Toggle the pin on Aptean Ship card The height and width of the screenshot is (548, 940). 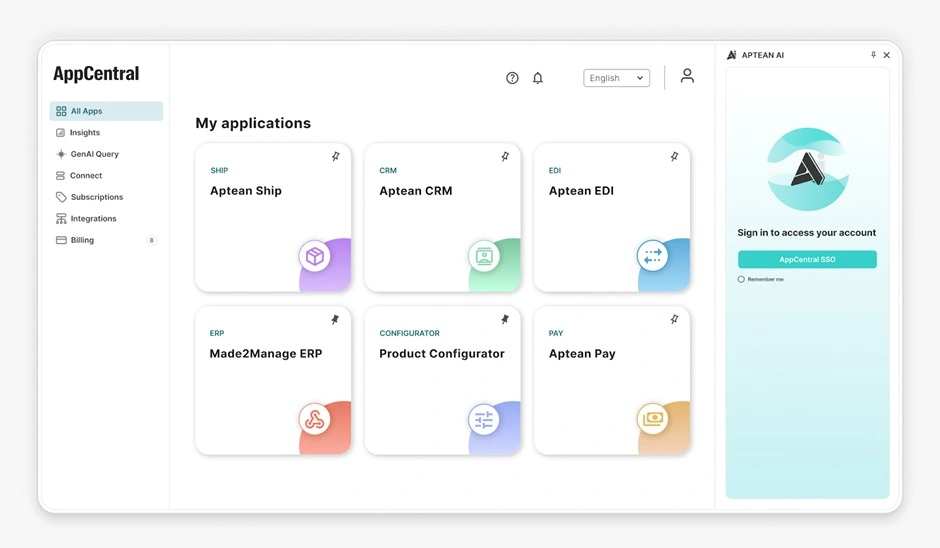pos(335,157)
